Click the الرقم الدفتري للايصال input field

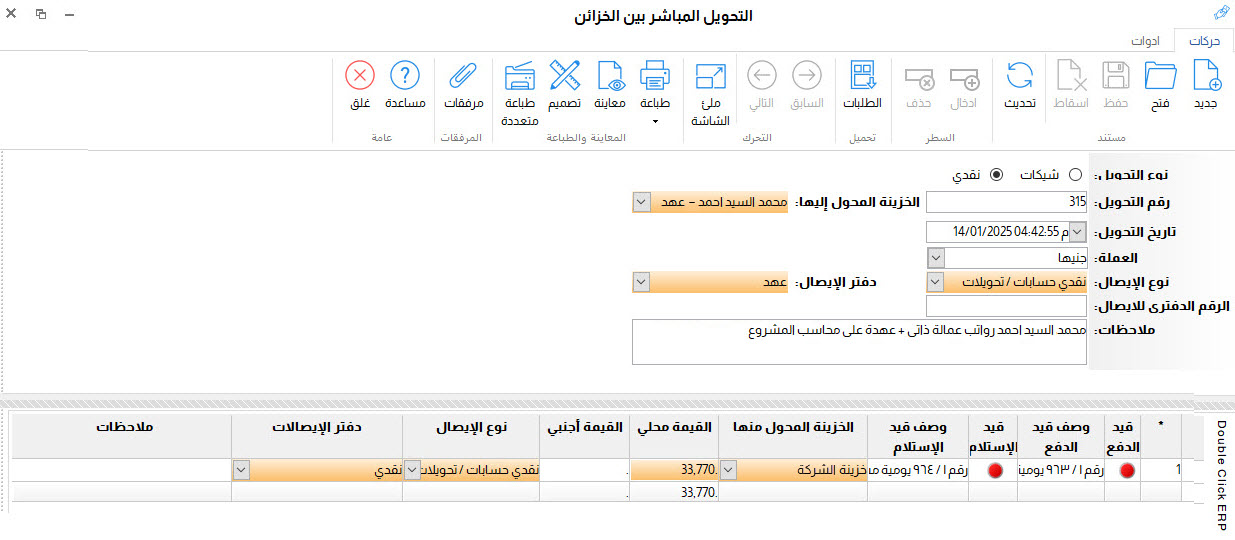[x=1006, y=307]
